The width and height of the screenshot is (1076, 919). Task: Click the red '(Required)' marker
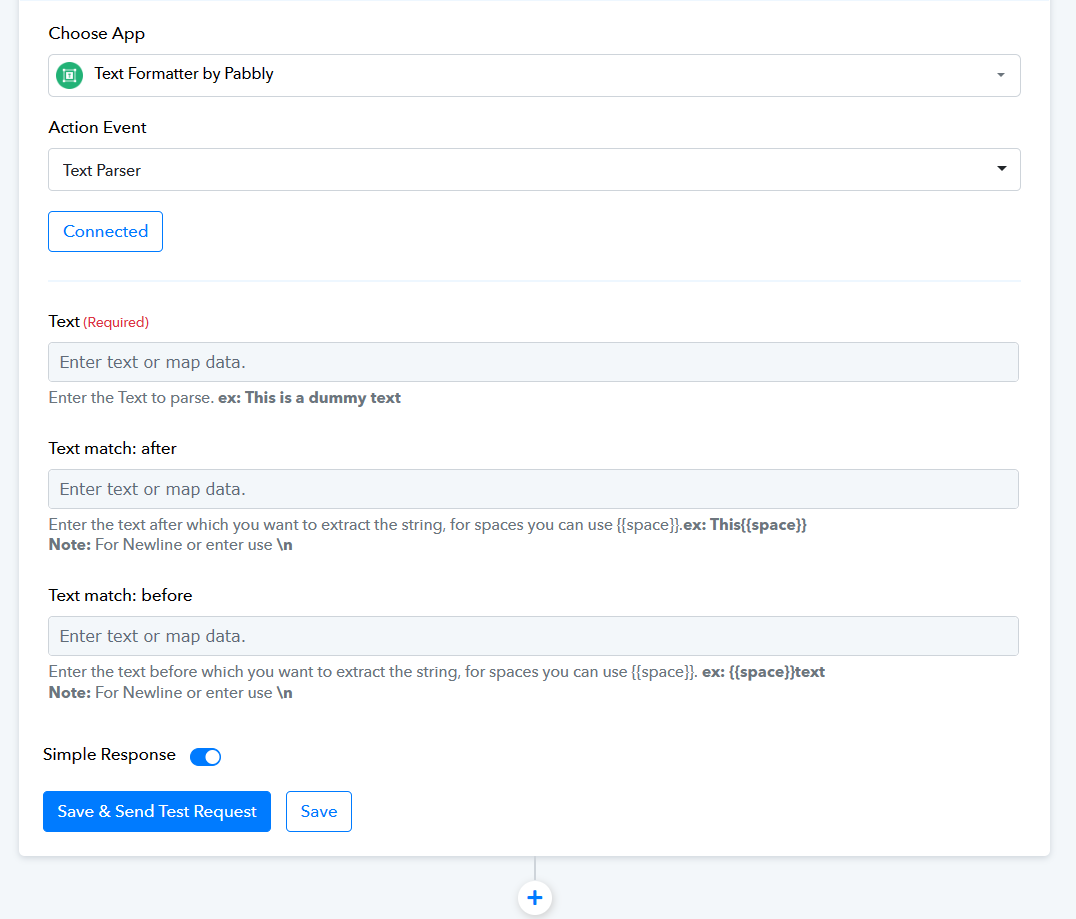pos(116,323)
